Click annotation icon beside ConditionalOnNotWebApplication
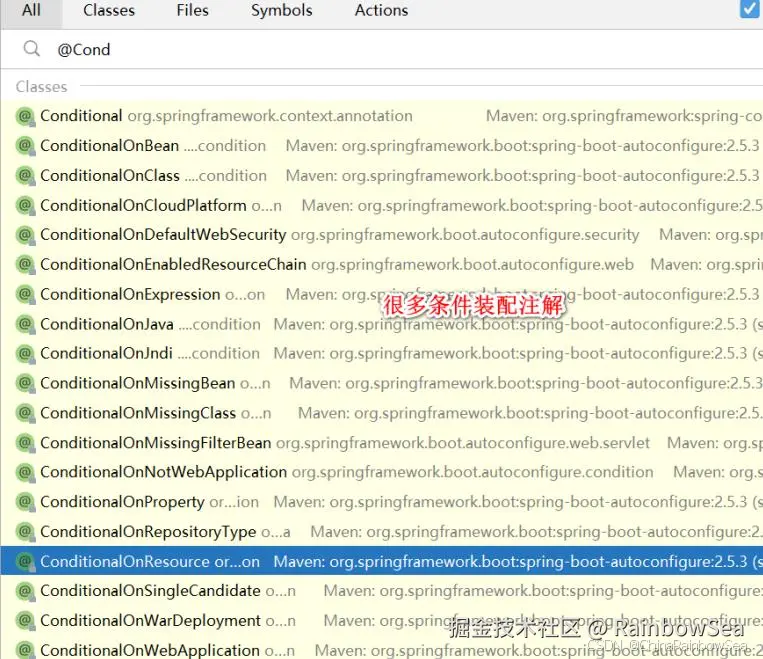The width and height of the screenshot is (763, 659). 25,472
